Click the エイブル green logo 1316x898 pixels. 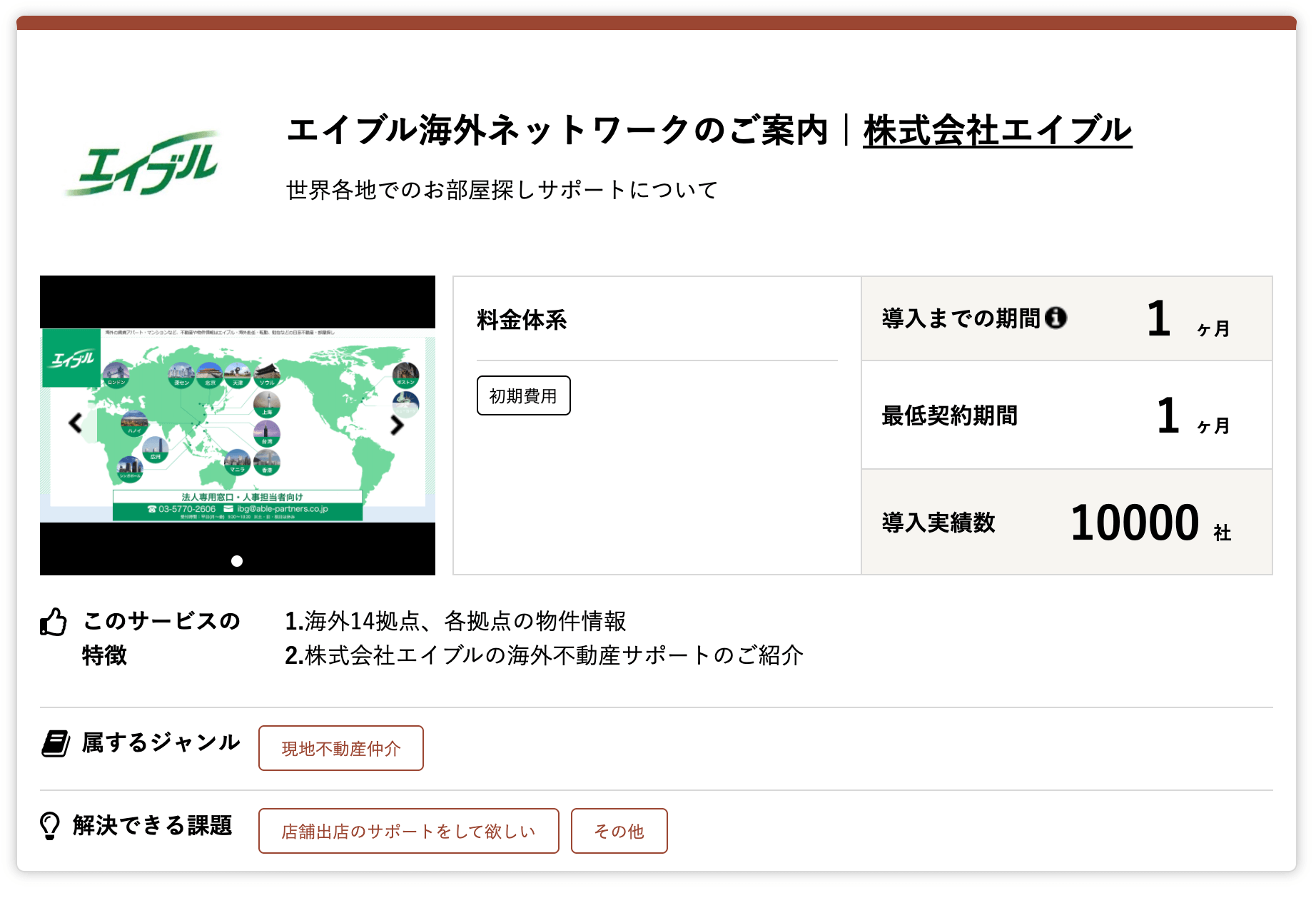142,163
